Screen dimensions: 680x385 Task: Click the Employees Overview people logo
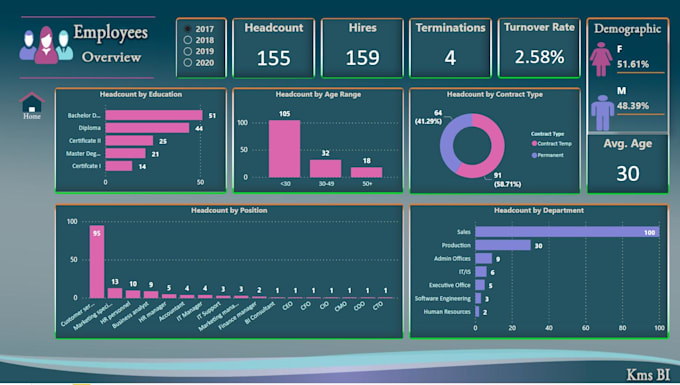[x=46, y=45]
